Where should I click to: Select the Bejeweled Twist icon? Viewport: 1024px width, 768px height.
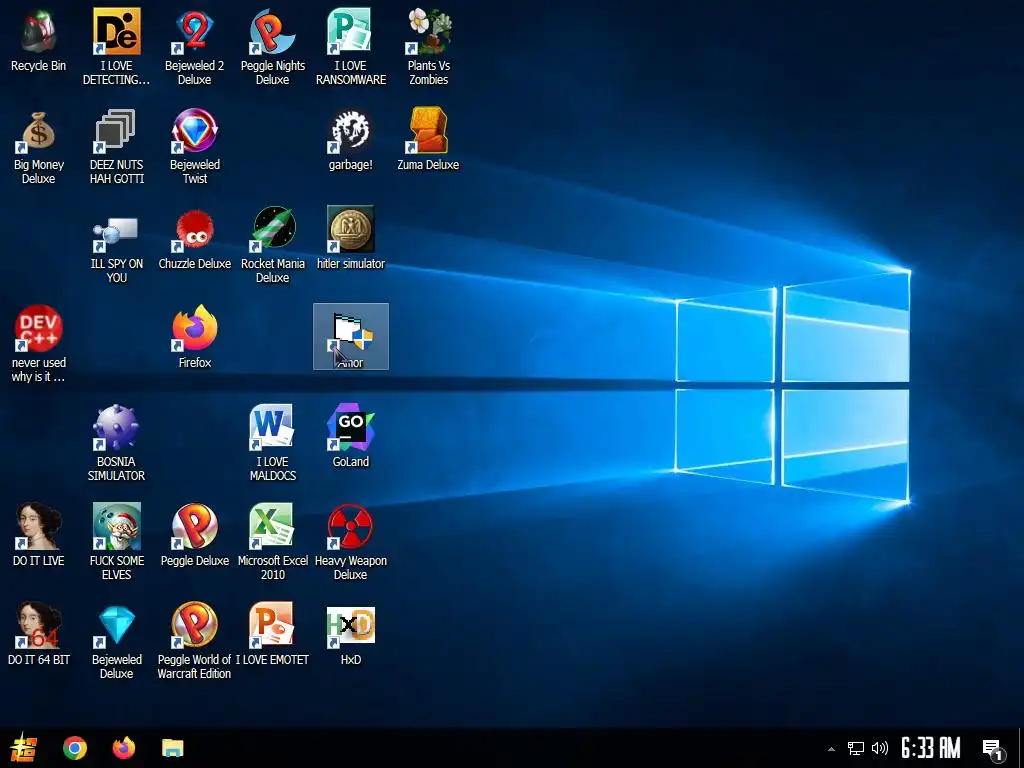195,131
